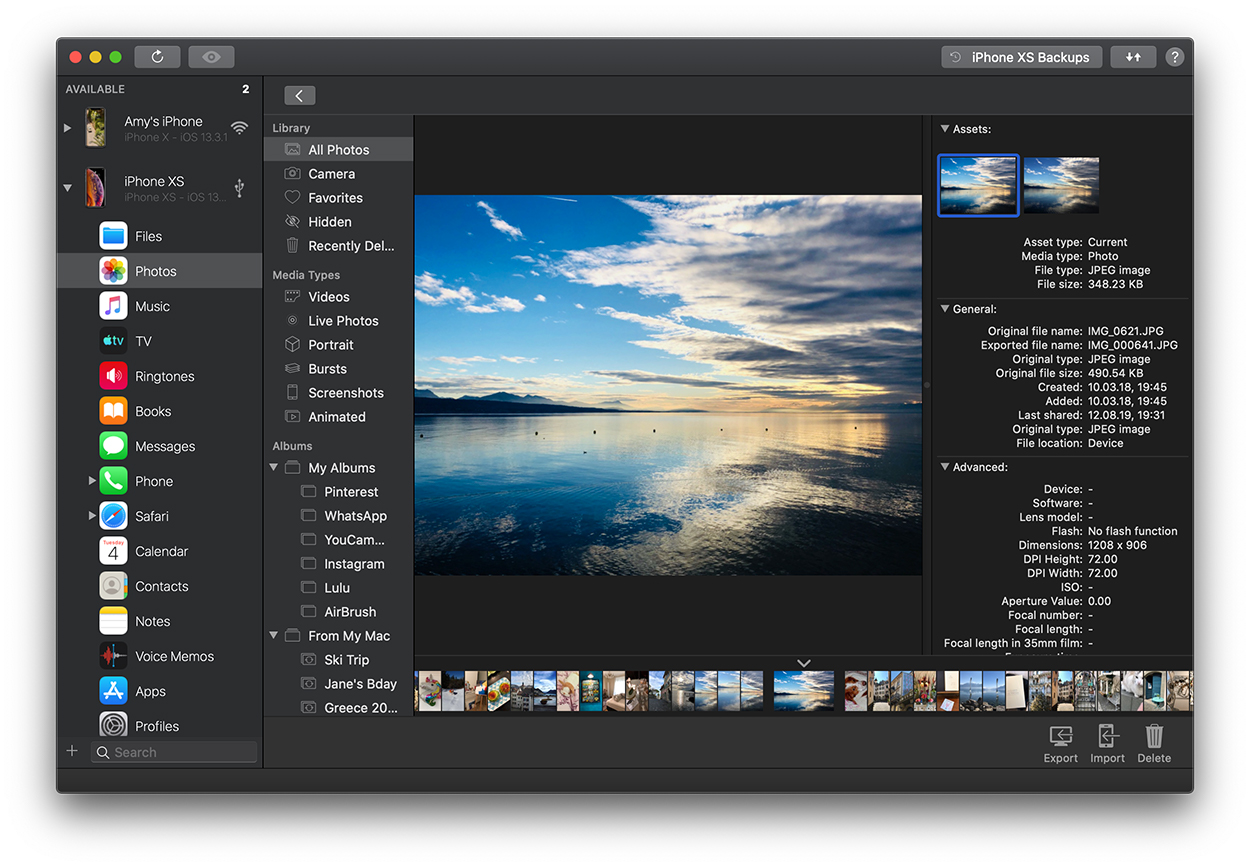Click the transfer arrows toolbar button

pos(1133,57)
